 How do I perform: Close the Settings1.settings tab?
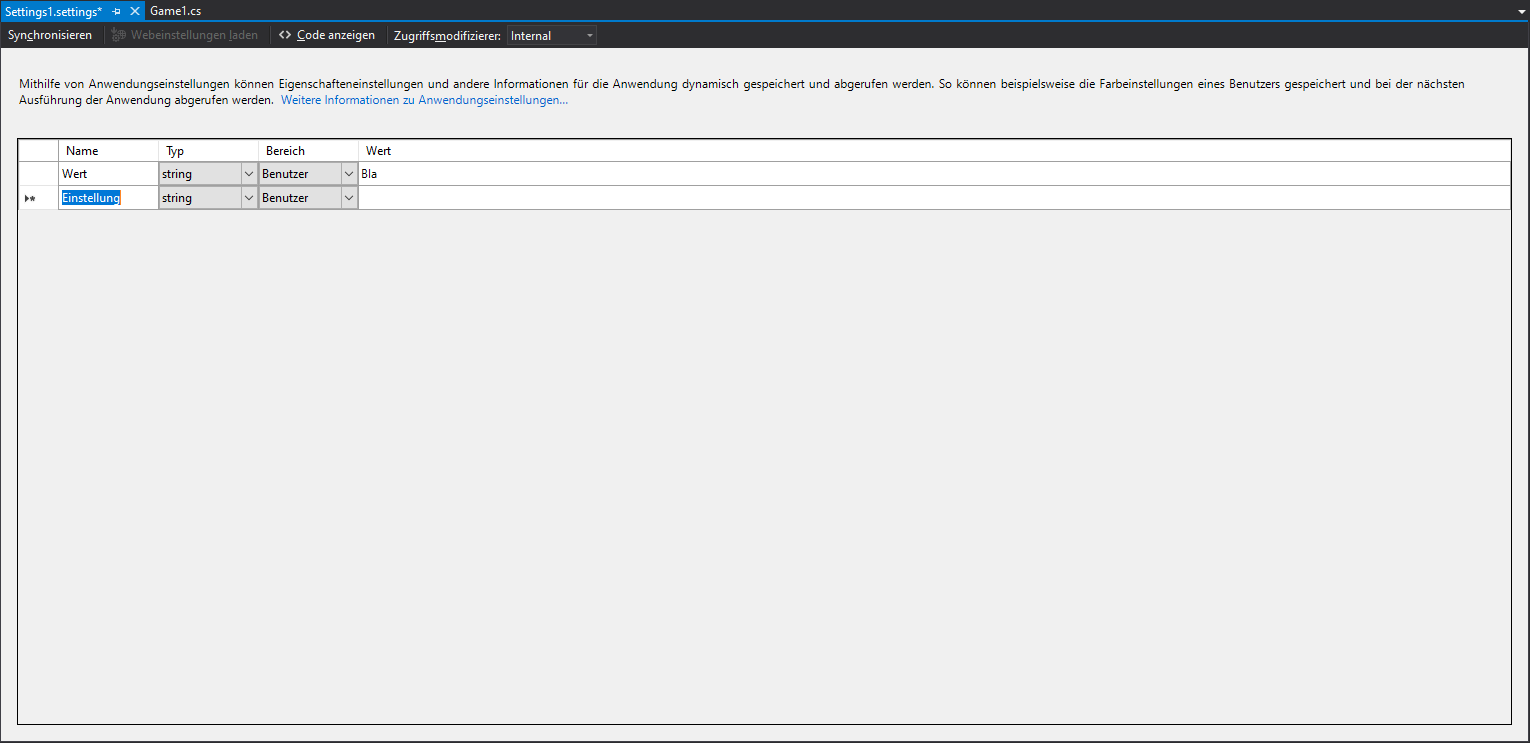135,10
